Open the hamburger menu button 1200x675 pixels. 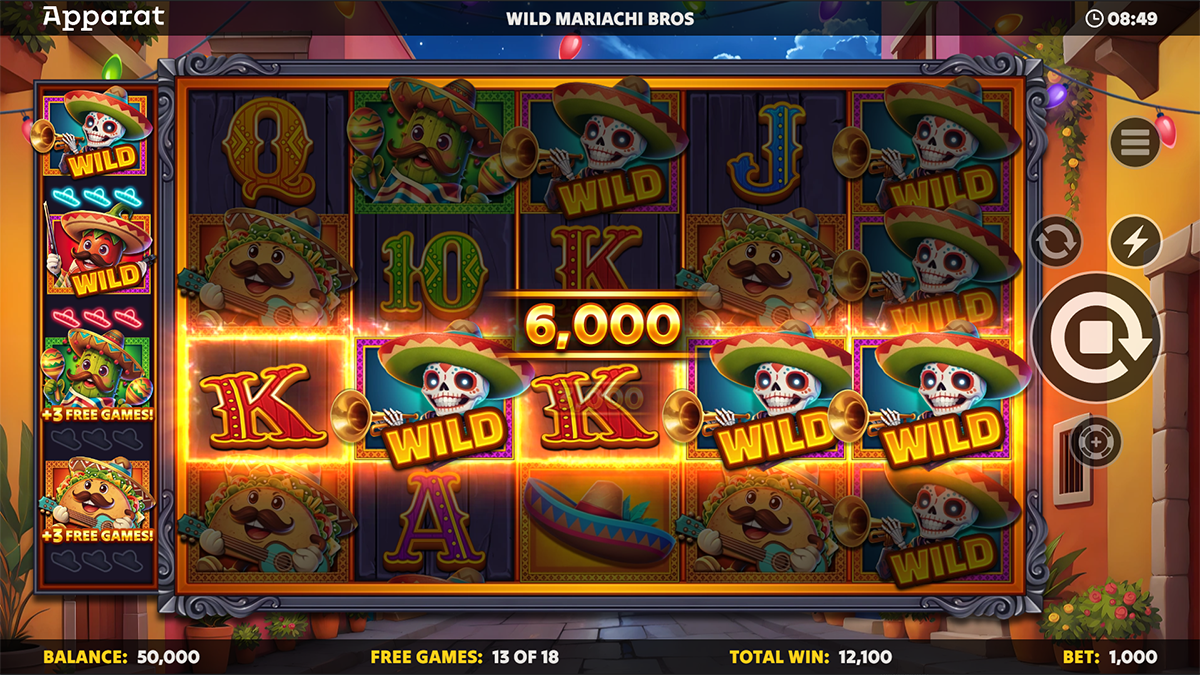[1134, 143]
